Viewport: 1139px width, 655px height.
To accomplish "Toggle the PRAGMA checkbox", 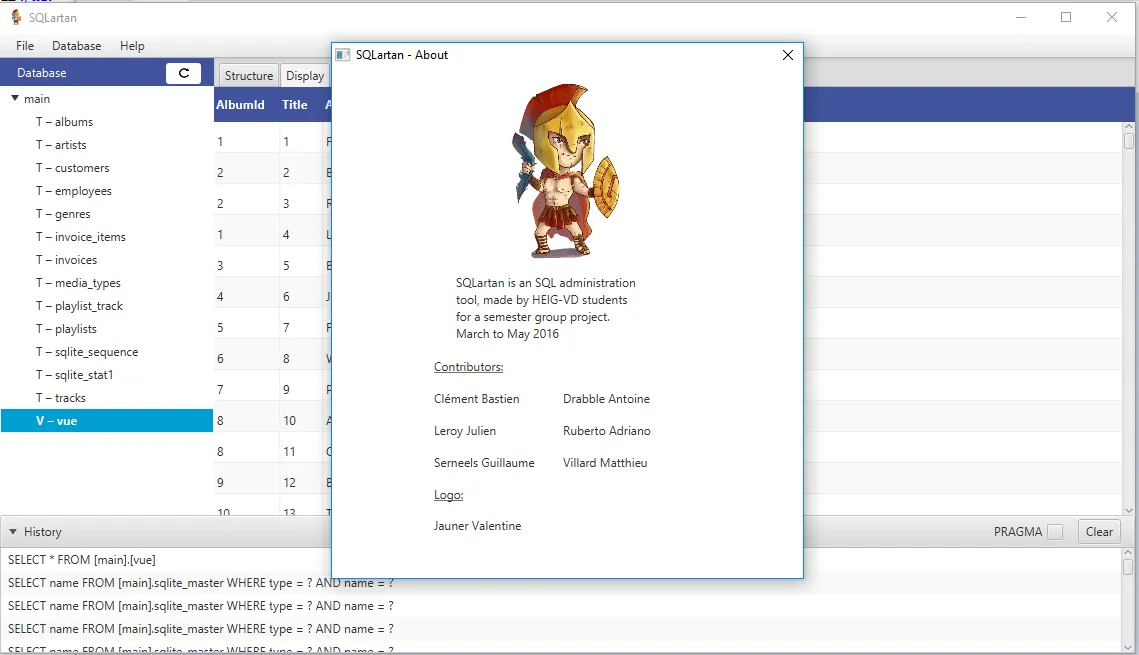I will coord(1055,532).
